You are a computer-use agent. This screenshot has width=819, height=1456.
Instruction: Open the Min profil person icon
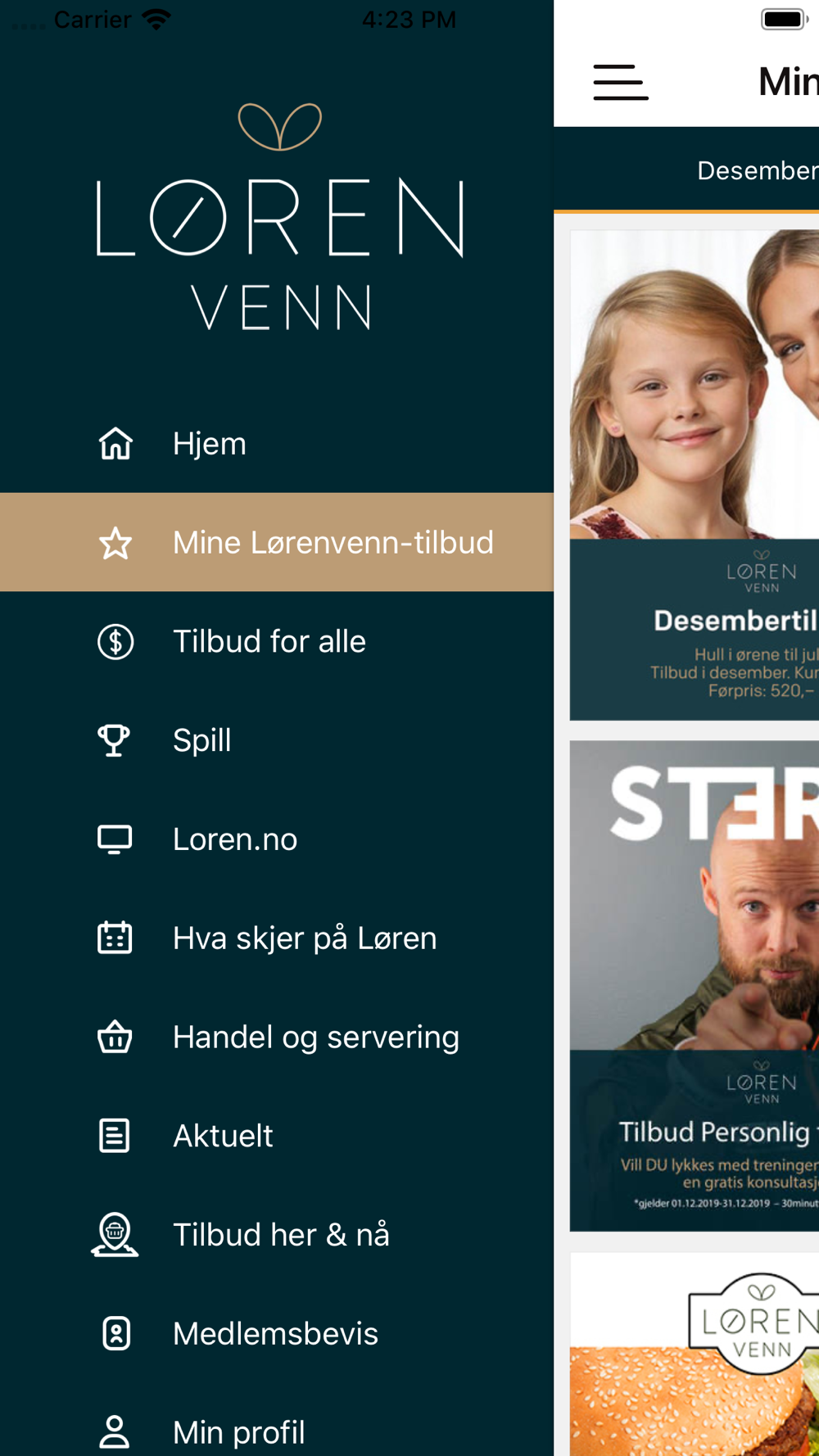115,1432
